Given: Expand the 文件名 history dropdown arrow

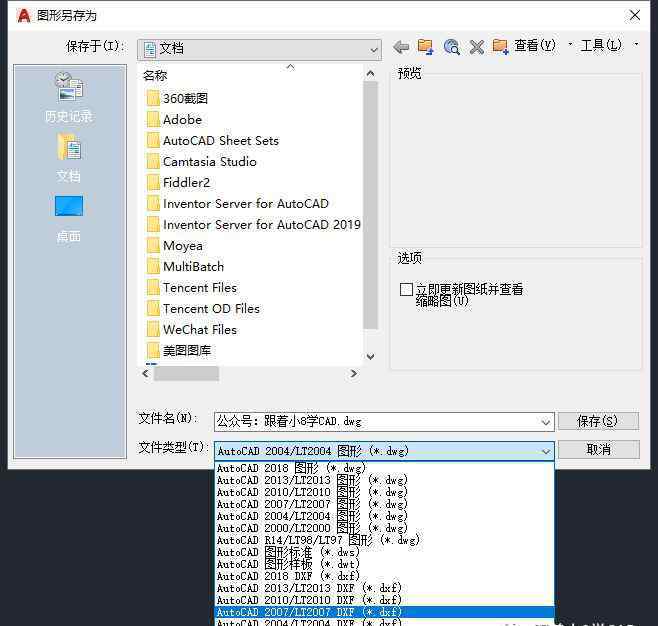Looking at the screenshot, I should 546,422.
